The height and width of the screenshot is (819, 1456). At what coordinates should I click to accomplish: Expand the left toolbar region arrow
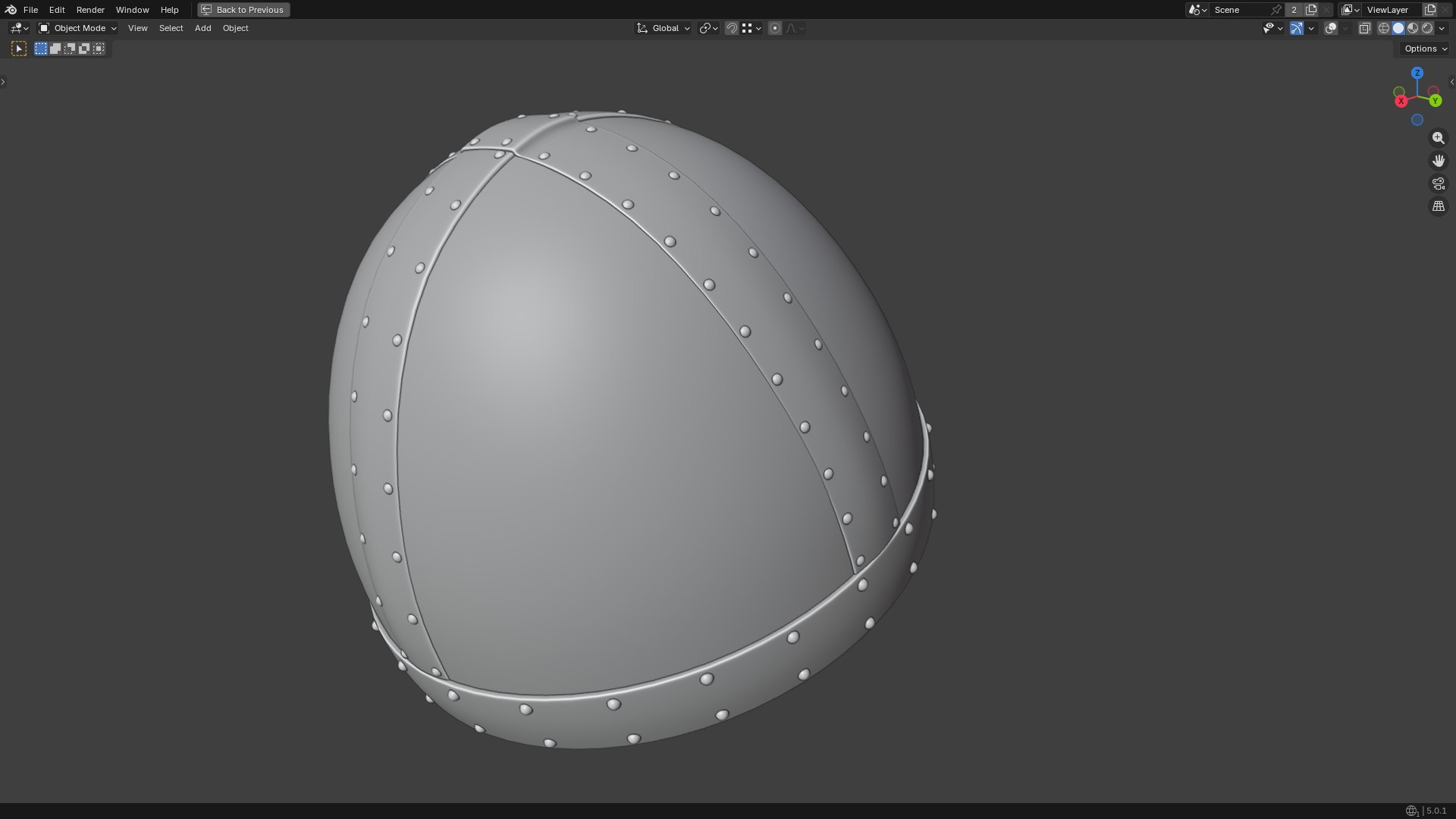[3, 82]
